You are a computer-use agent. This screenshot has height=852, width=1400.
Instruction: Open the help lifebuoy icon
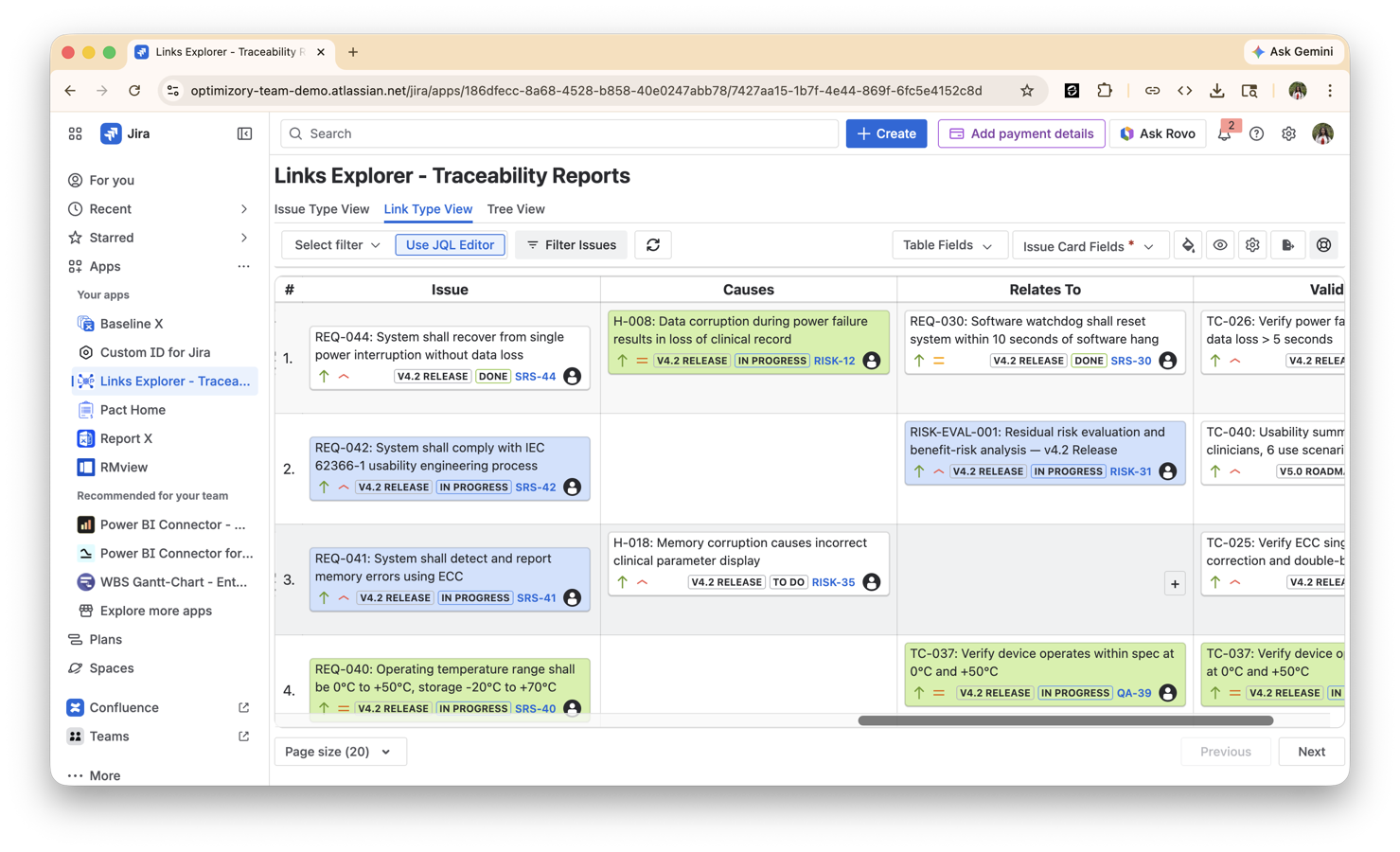[1323, 244]
